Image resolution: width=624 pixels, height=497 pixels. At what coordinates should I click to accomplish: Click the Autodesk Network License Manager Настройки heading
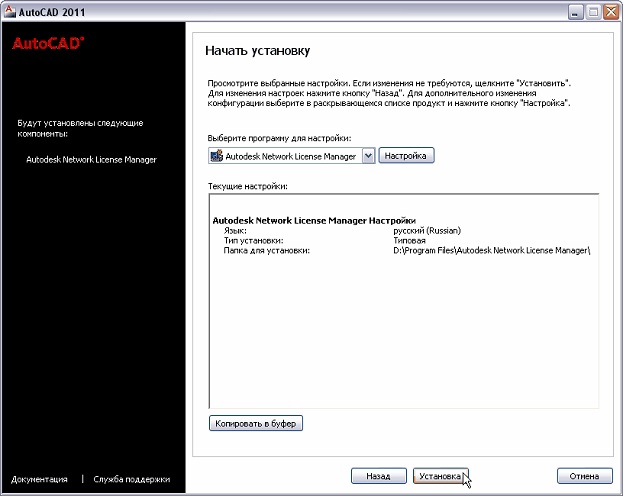click(x=314, y=220)
